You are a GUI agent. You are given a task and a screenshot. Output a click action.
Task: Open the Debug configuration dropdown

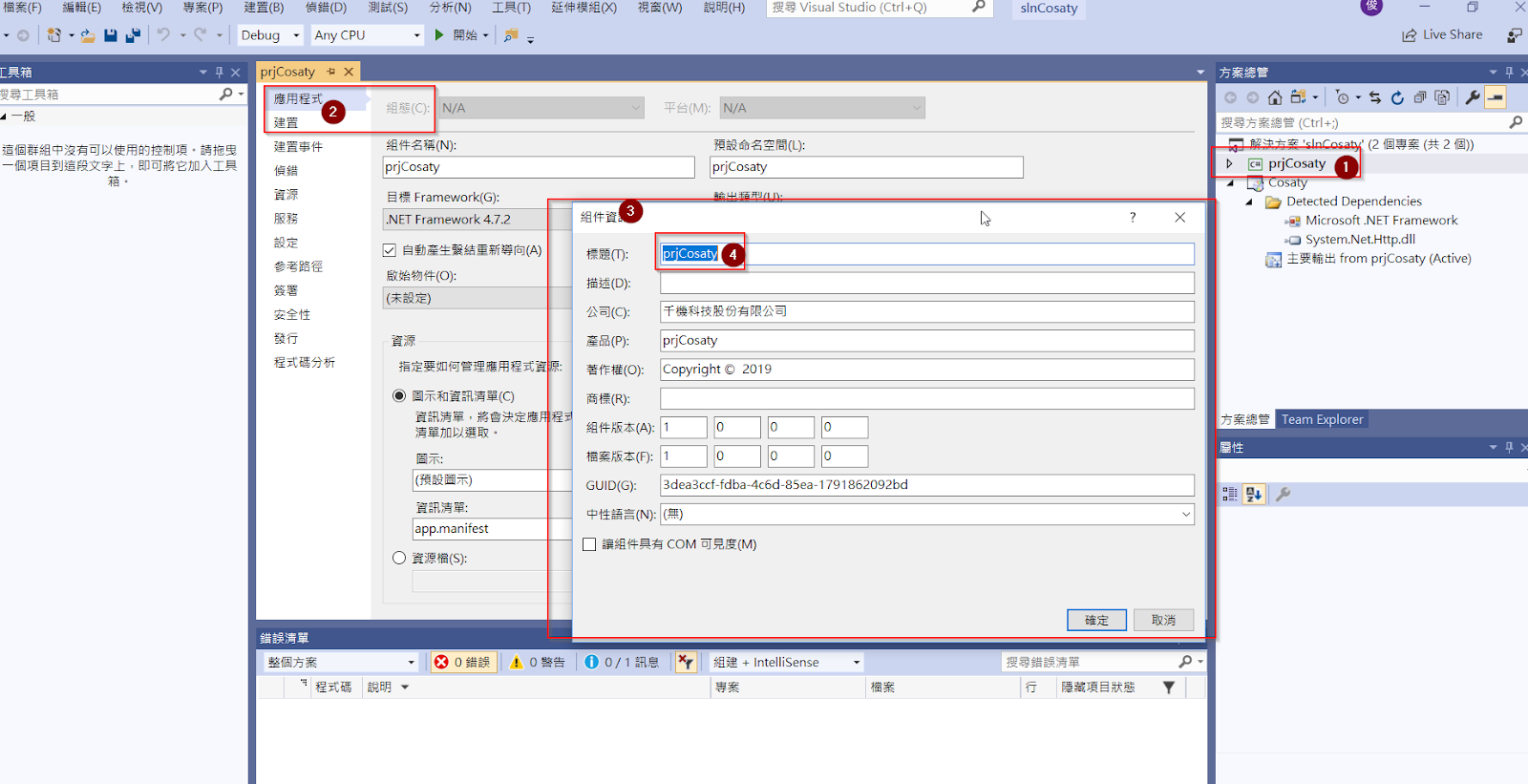click(270, 35)
